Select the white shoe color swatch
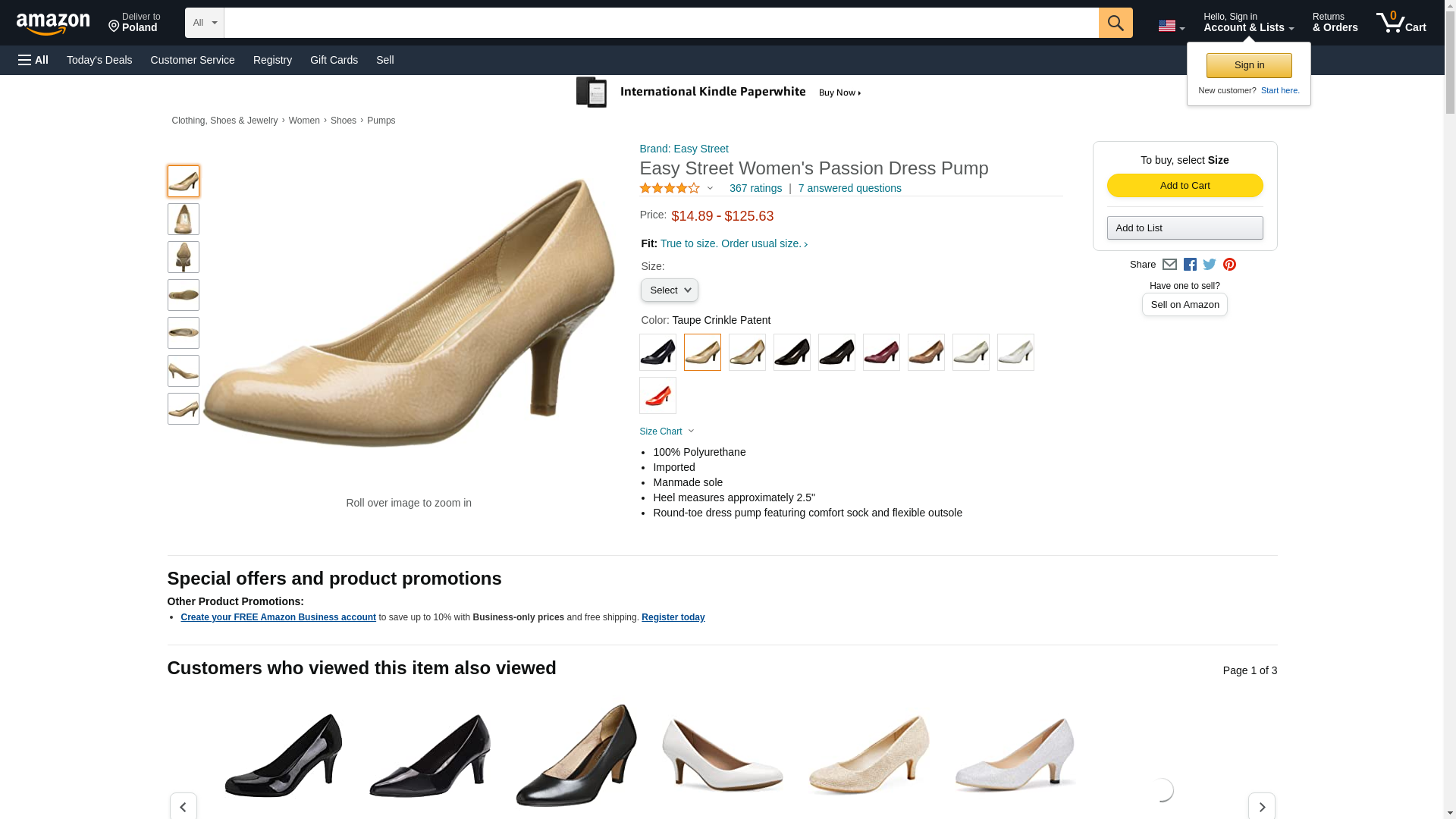 [1015, 352]
